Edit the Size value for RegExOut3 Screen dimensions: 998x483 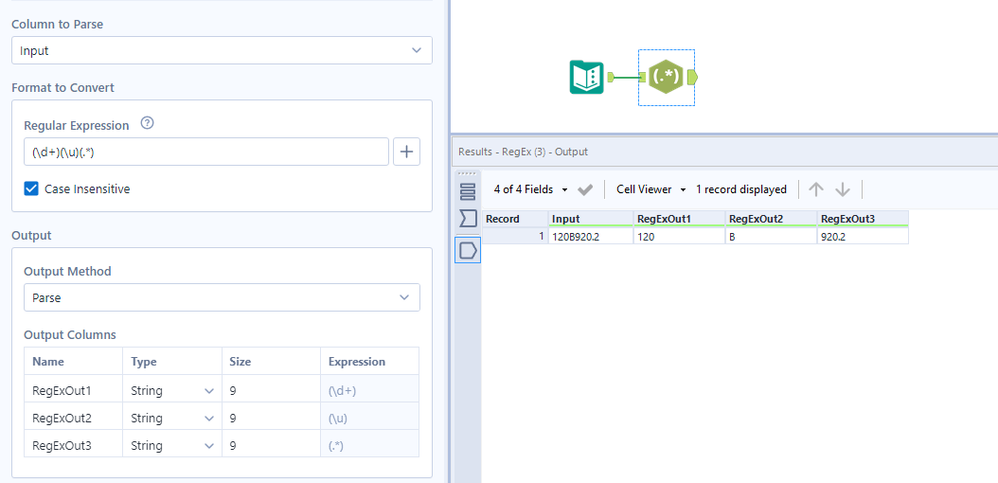pyautogui.click(x=271, y=445)
